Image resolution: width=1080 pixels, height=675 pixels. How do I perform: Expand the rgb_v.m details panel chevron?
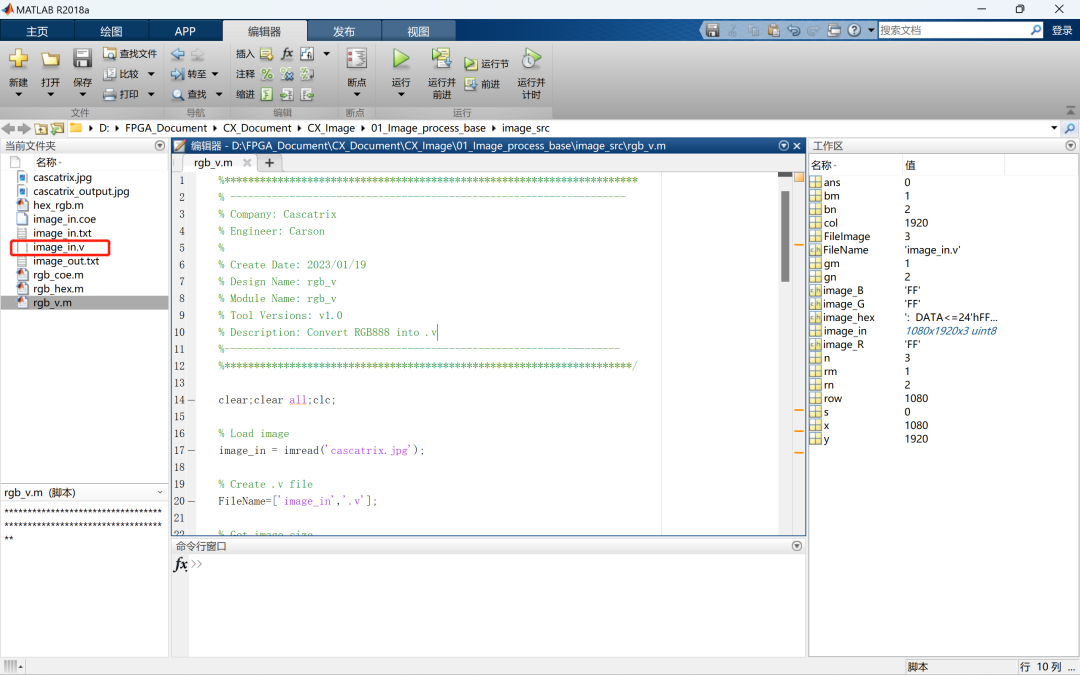pyautogui.click(x=160, y=493)
